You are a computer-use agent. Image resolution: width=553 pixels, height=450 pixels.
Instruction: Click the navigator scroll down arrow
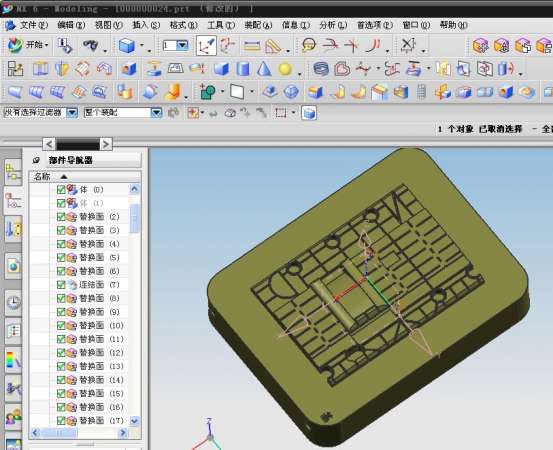[134, 421]
